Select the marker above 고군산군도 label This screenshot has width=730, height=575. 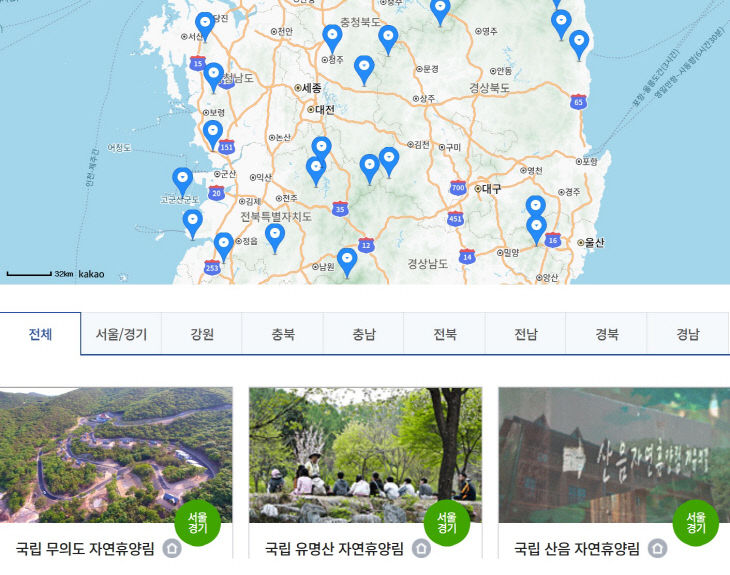click(x=182, y=181)
